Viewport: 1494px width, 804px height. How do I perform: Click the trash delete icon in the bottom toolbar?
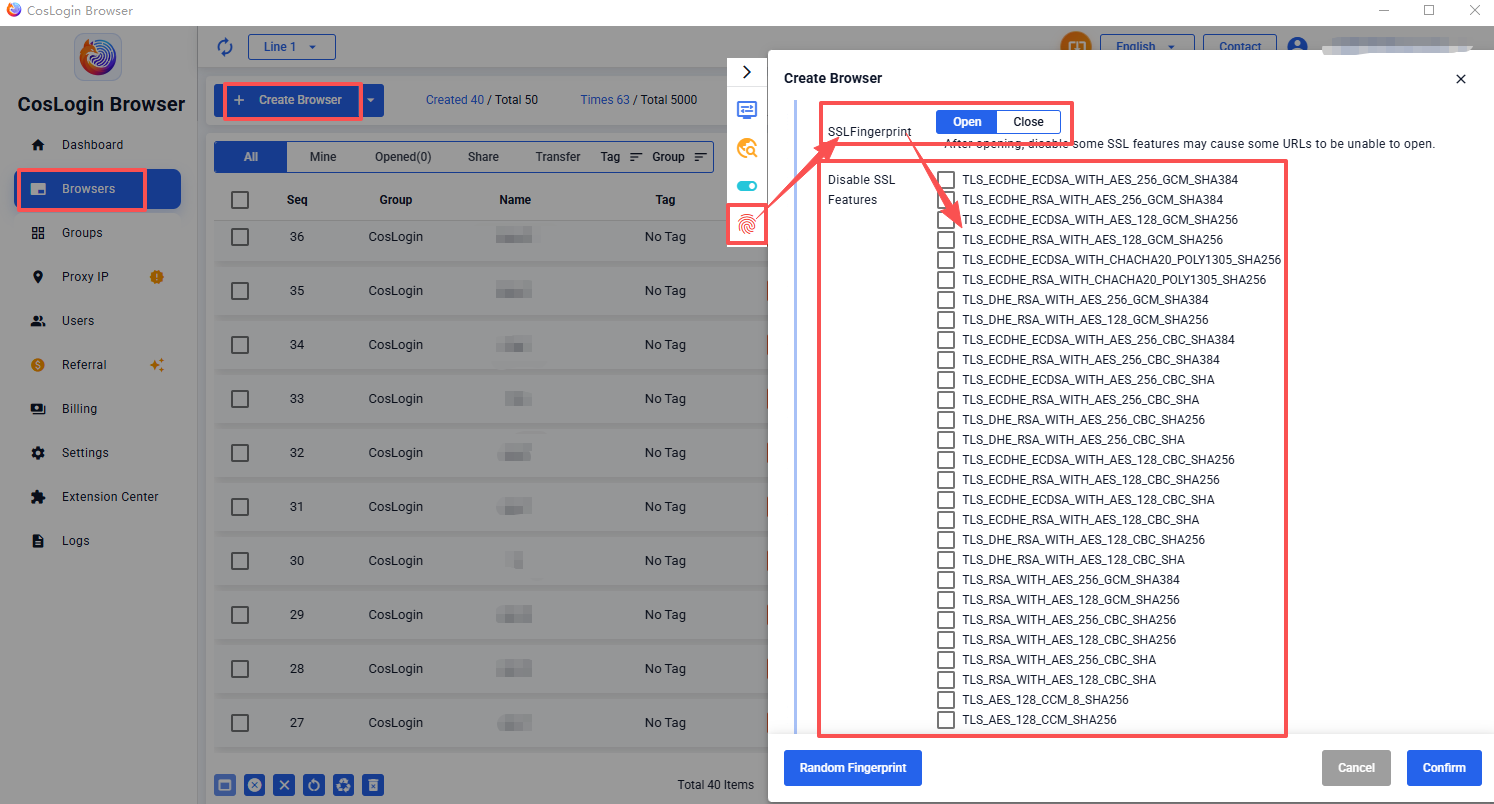[373, 785]
